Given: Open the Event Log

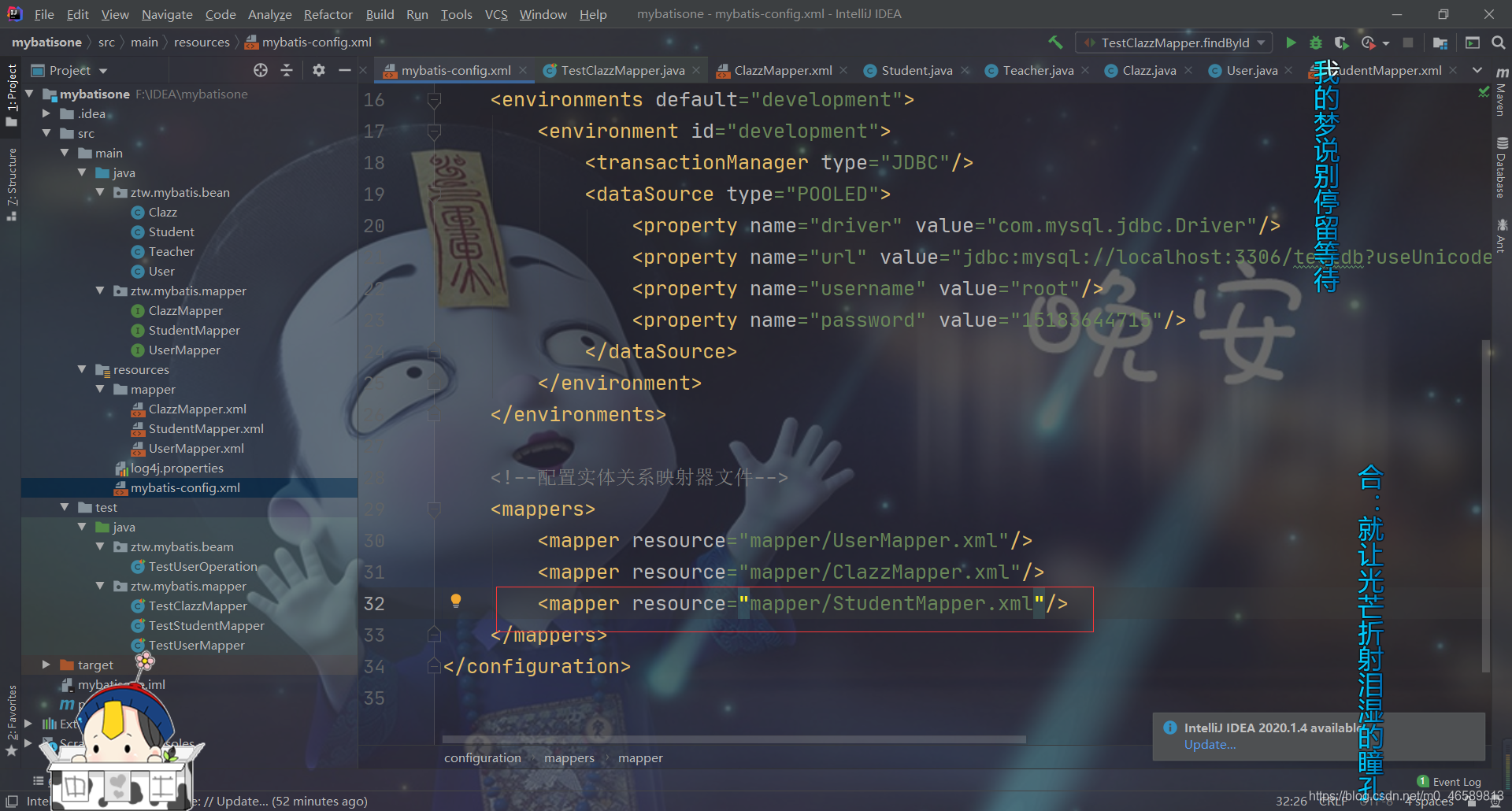Looking at the screenshot, I should [x=1449, y=782].
